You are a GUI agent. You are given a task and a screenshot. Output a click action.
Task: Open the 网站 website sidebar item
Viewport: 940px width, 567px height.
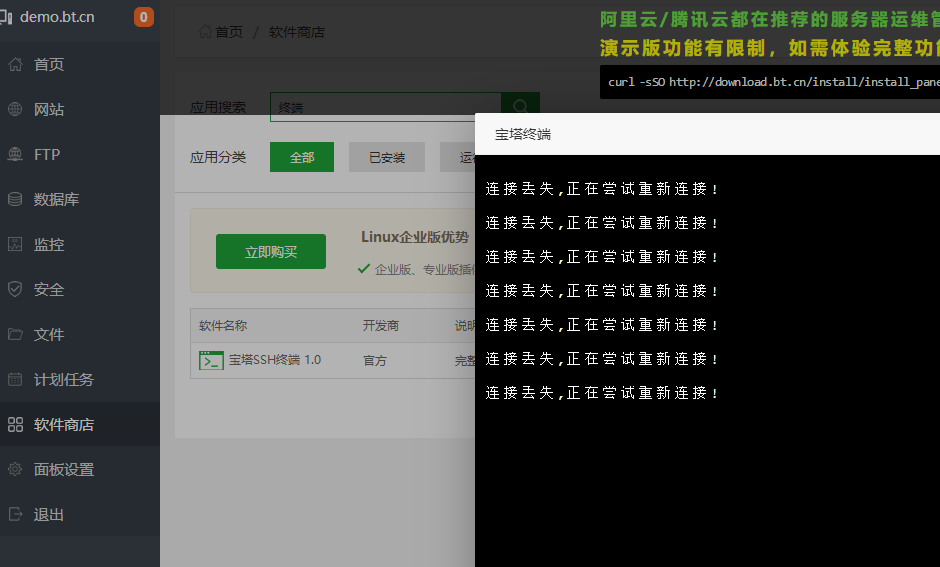pos(80,109)
